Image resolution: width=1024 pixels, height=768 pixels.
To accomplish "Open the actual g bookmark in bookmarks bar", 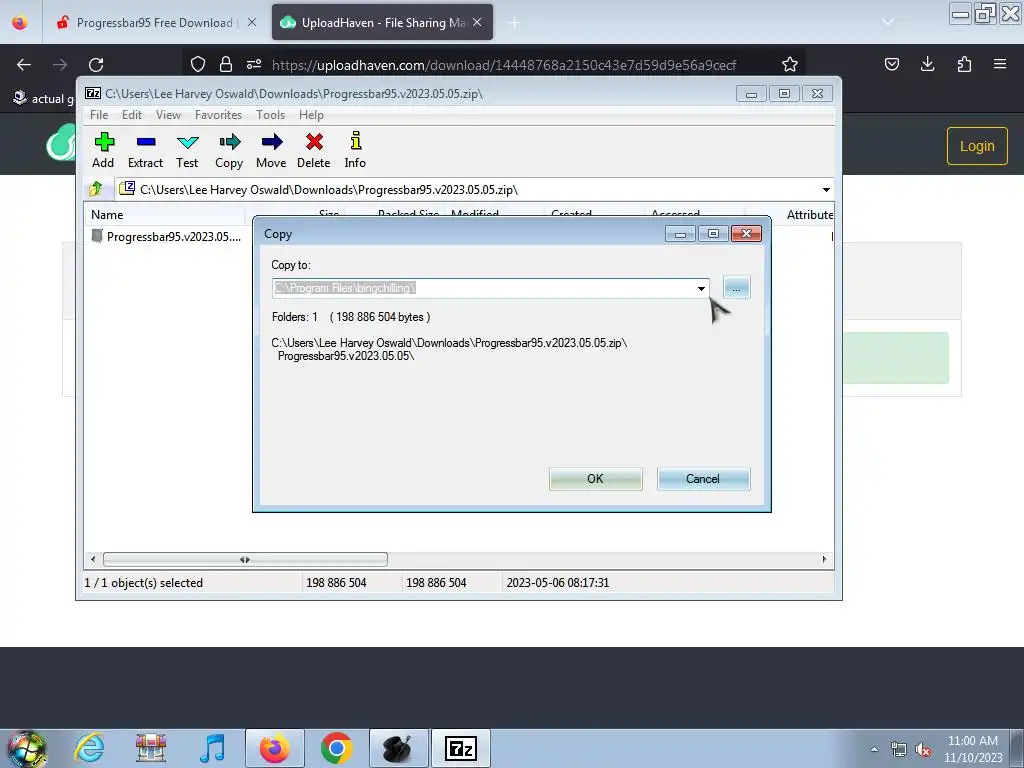I will tap(44, 98).
